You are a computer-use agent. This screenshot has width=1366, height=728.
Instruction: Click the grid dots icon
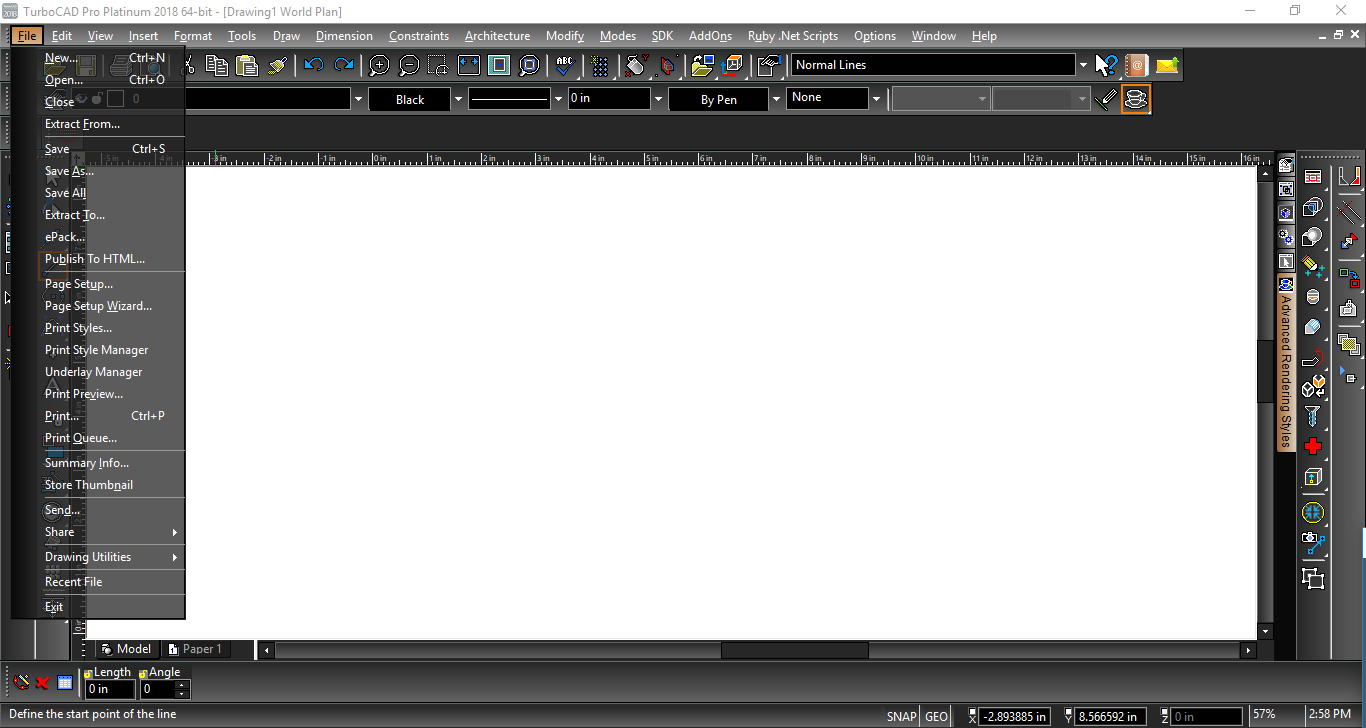pos(600,65)
